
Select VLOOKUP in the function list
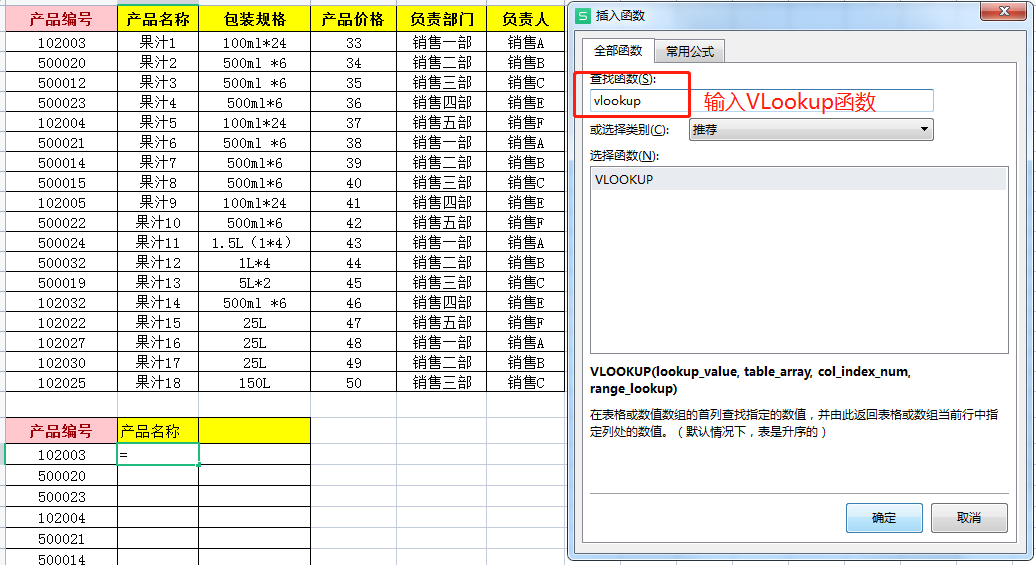[799, 180]
